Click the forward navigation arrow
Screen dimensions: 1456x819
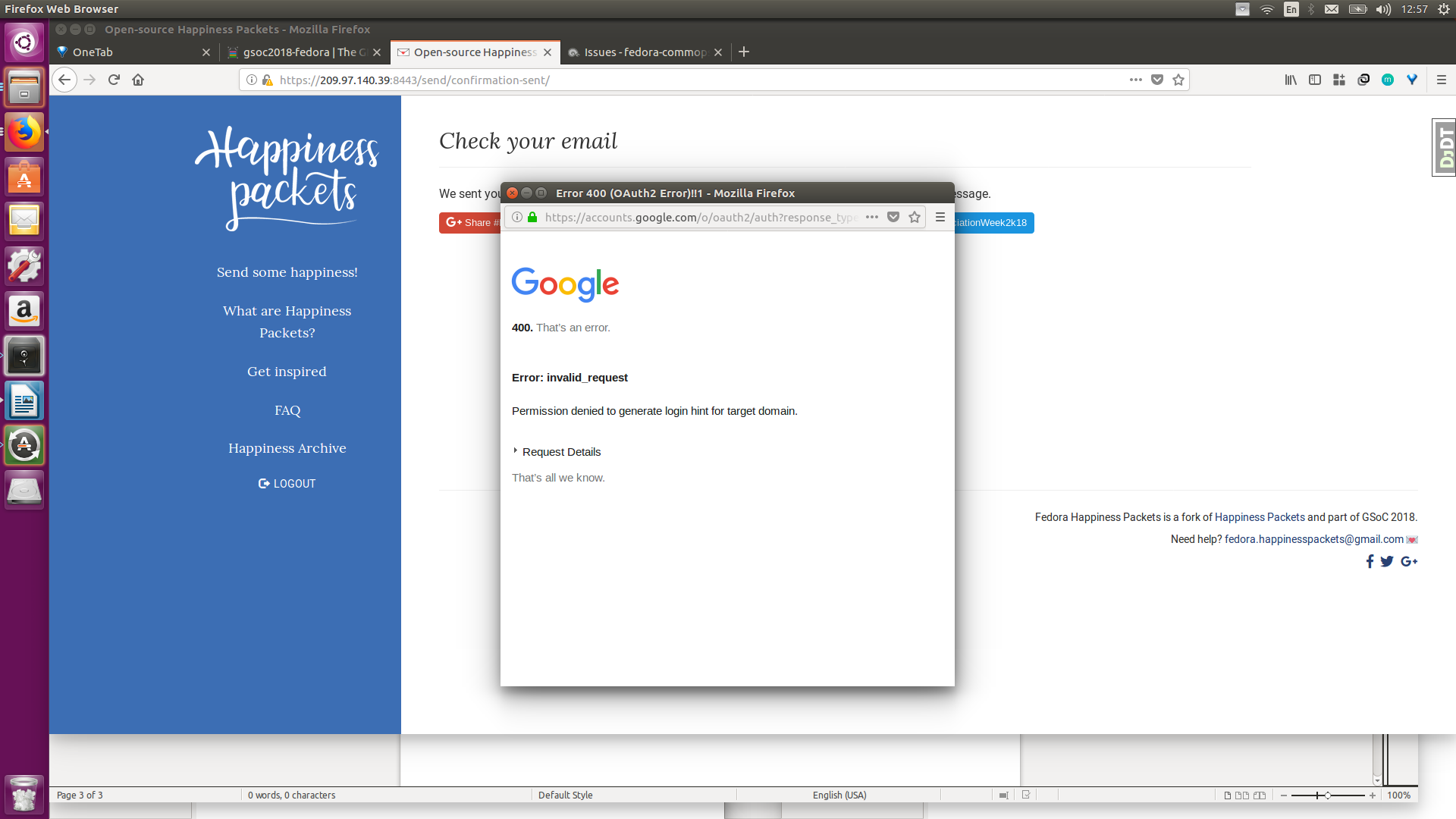coord(89,80)
